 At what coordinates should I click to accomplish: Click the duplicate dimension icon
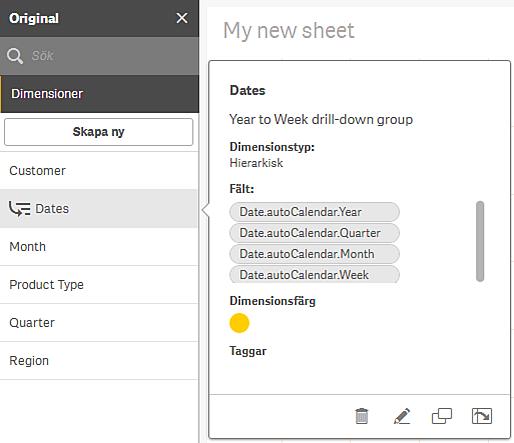(x=442, y=416)
